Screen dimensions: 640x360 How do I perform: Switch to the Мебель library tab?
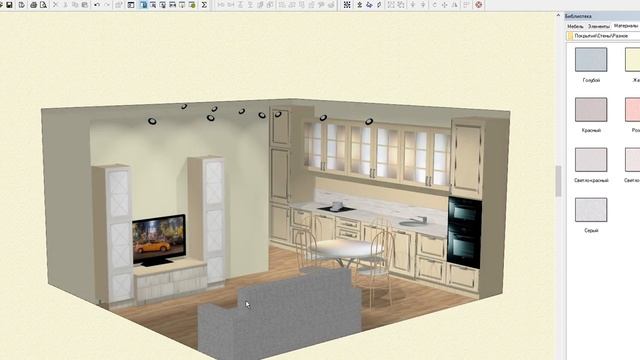575,26
